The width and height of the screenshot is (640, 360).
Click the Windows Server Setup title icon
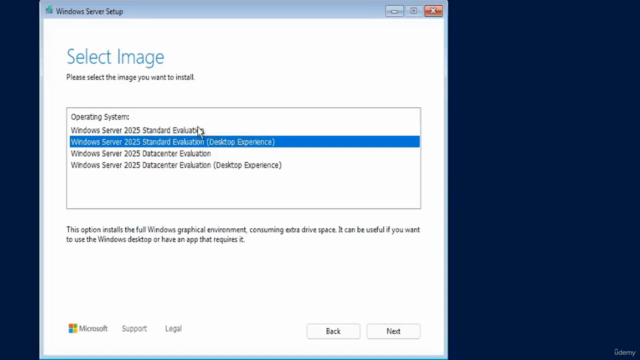coord(49,11)
